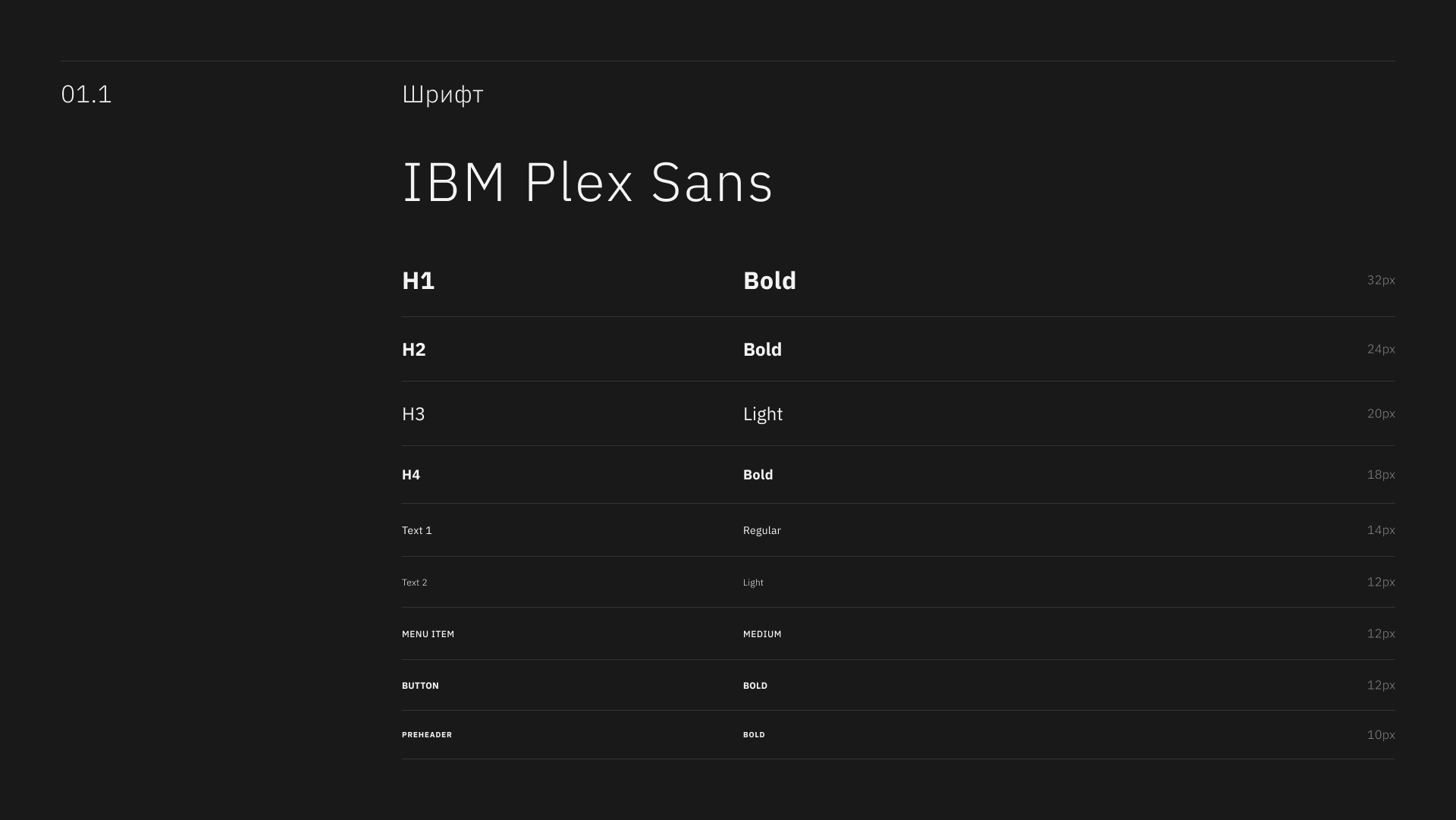
Task: Click the Regular weight label
Action: pos(761,530)
